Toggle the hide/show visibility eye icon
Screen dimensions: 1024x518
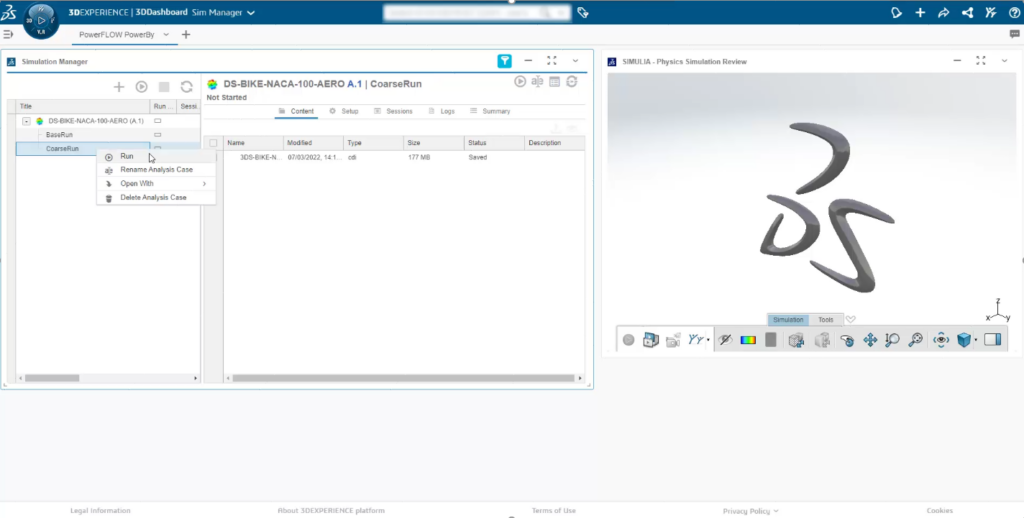click(x=727, y=340)
